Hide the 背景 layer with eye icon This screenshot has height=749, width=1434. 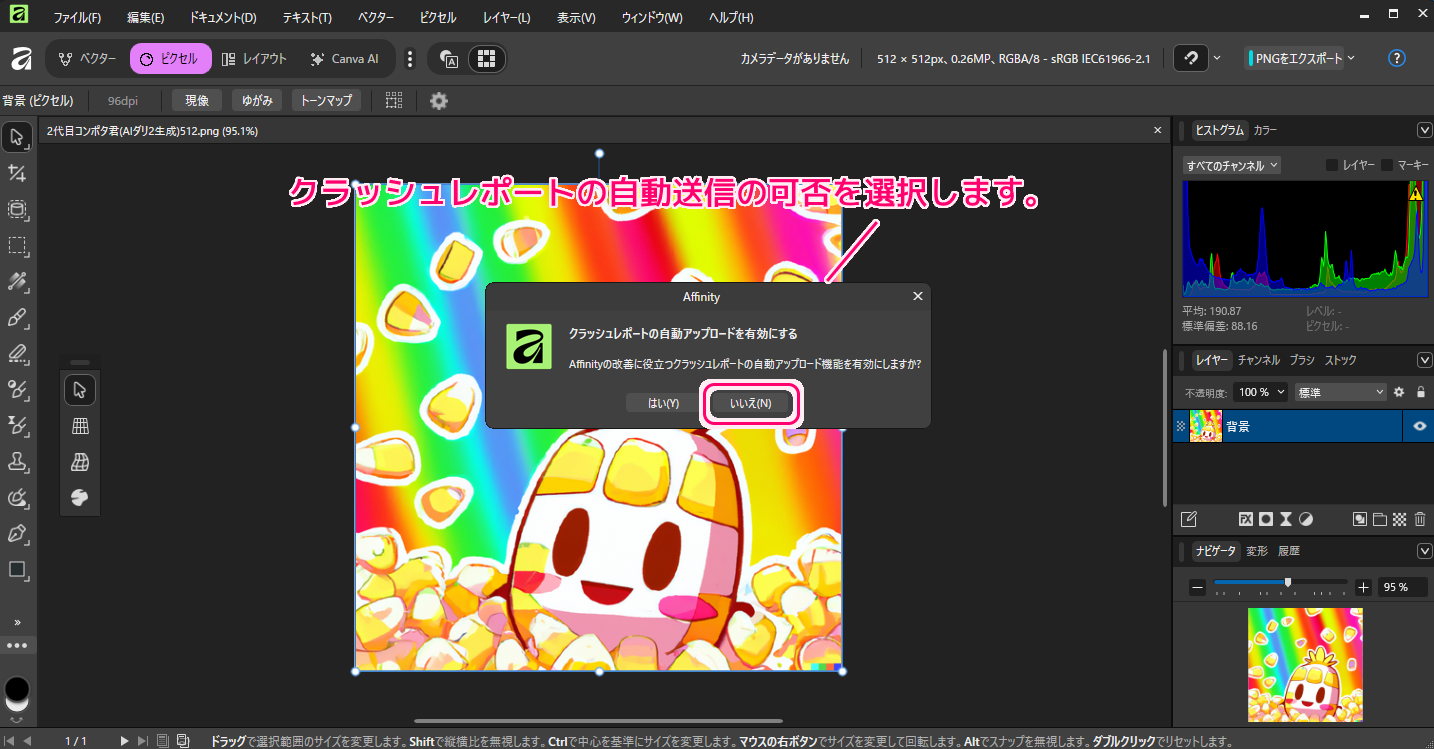(1419, 426)
